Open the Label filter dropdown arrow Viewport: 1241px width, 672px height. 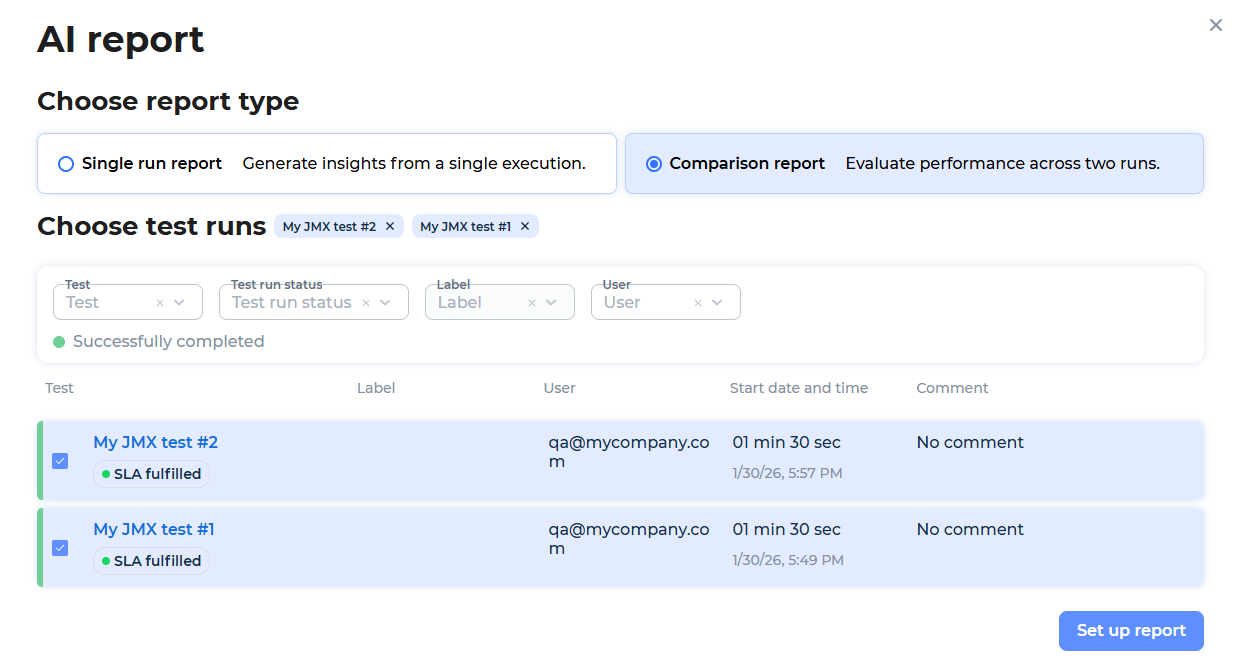pos(551,303)
